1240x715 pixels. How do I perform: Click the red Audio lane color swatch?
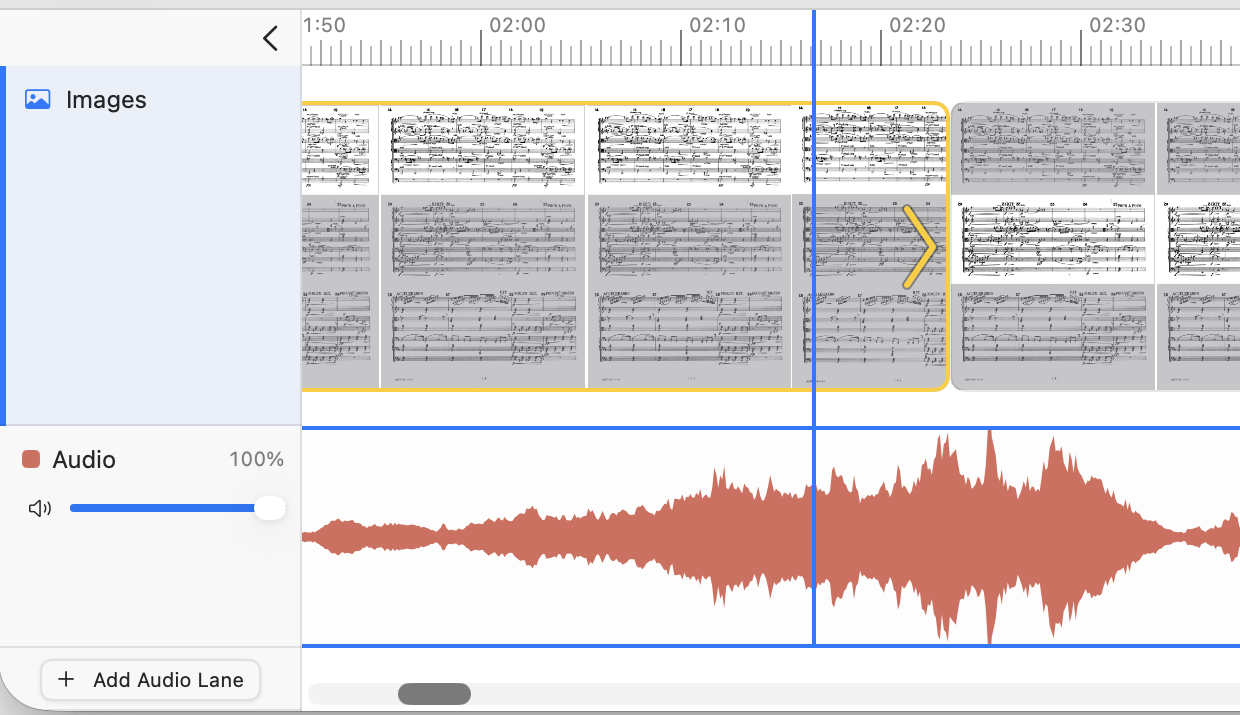[x=31, y=459]
